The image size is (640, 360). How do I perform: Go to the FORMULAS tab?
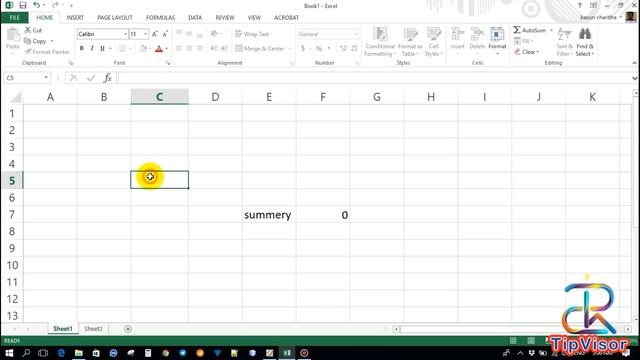click(x=160, y=18)
